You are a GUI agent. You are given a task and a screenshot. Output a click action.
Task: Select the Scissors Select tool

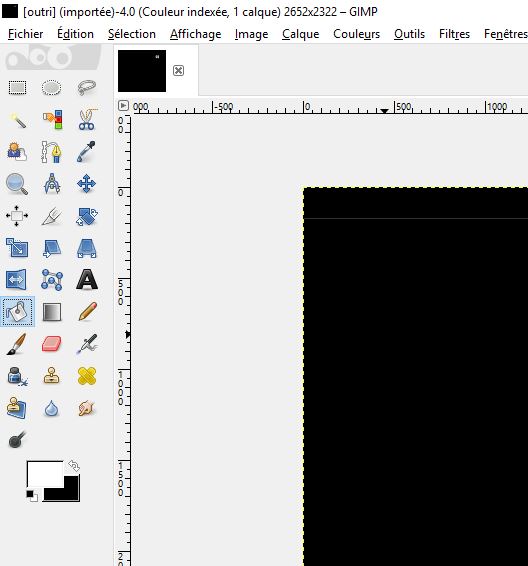pos(87,120)
